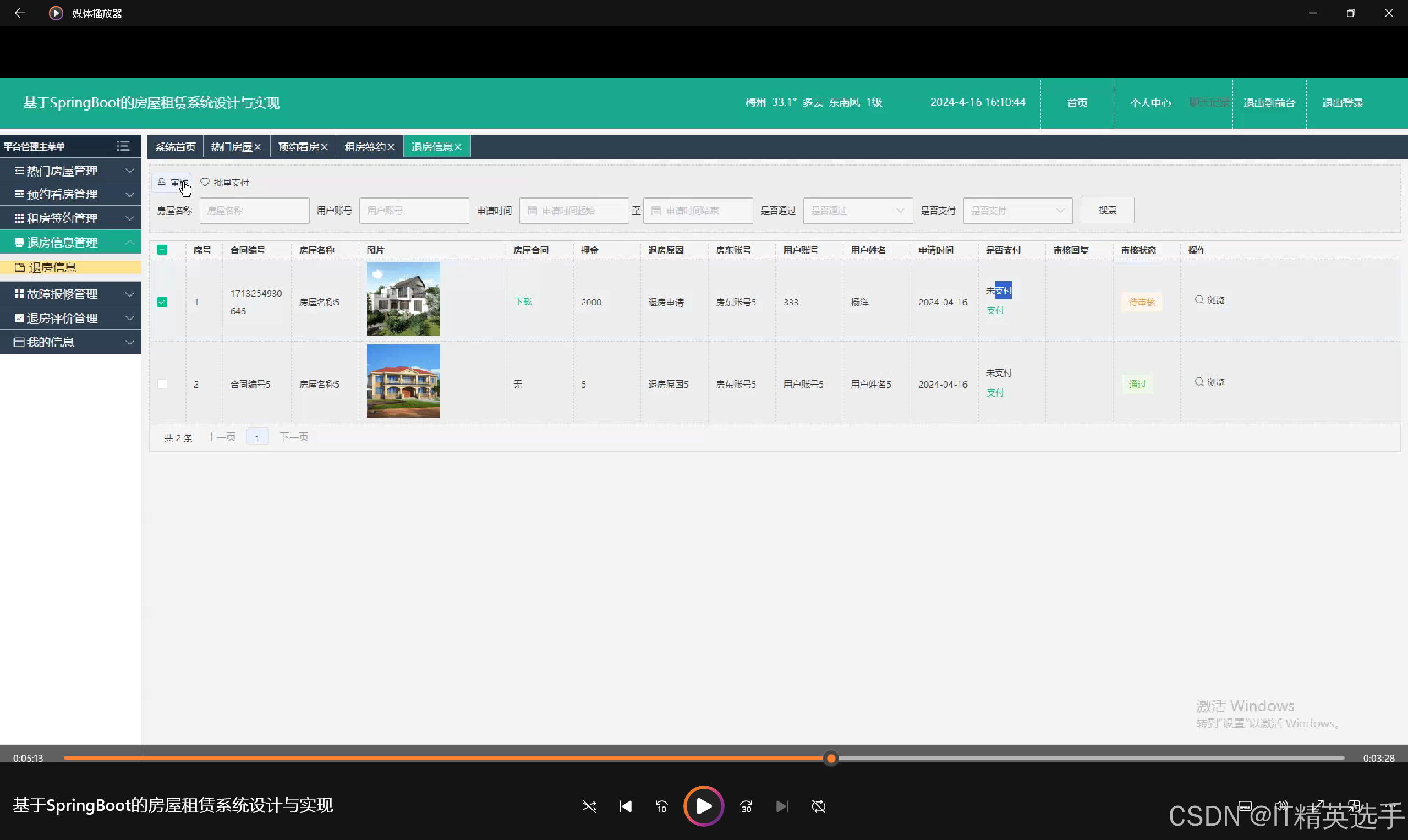The height and width of the screenshot is (840, 1408).
Task: Collapse sidebar using the menu list icon
Action: [x=123, y=147]
